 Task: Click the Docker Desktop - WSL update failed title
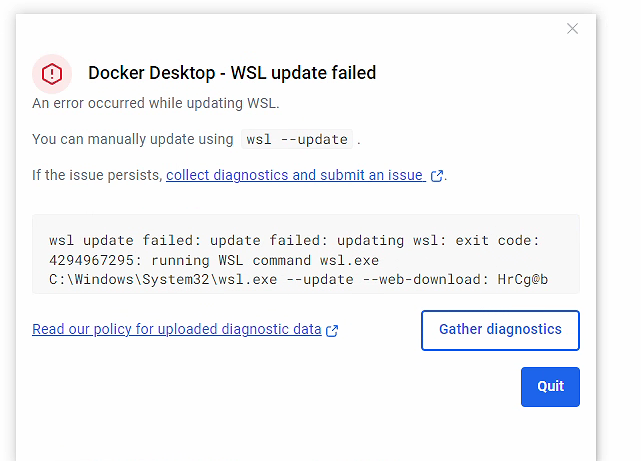232,73
